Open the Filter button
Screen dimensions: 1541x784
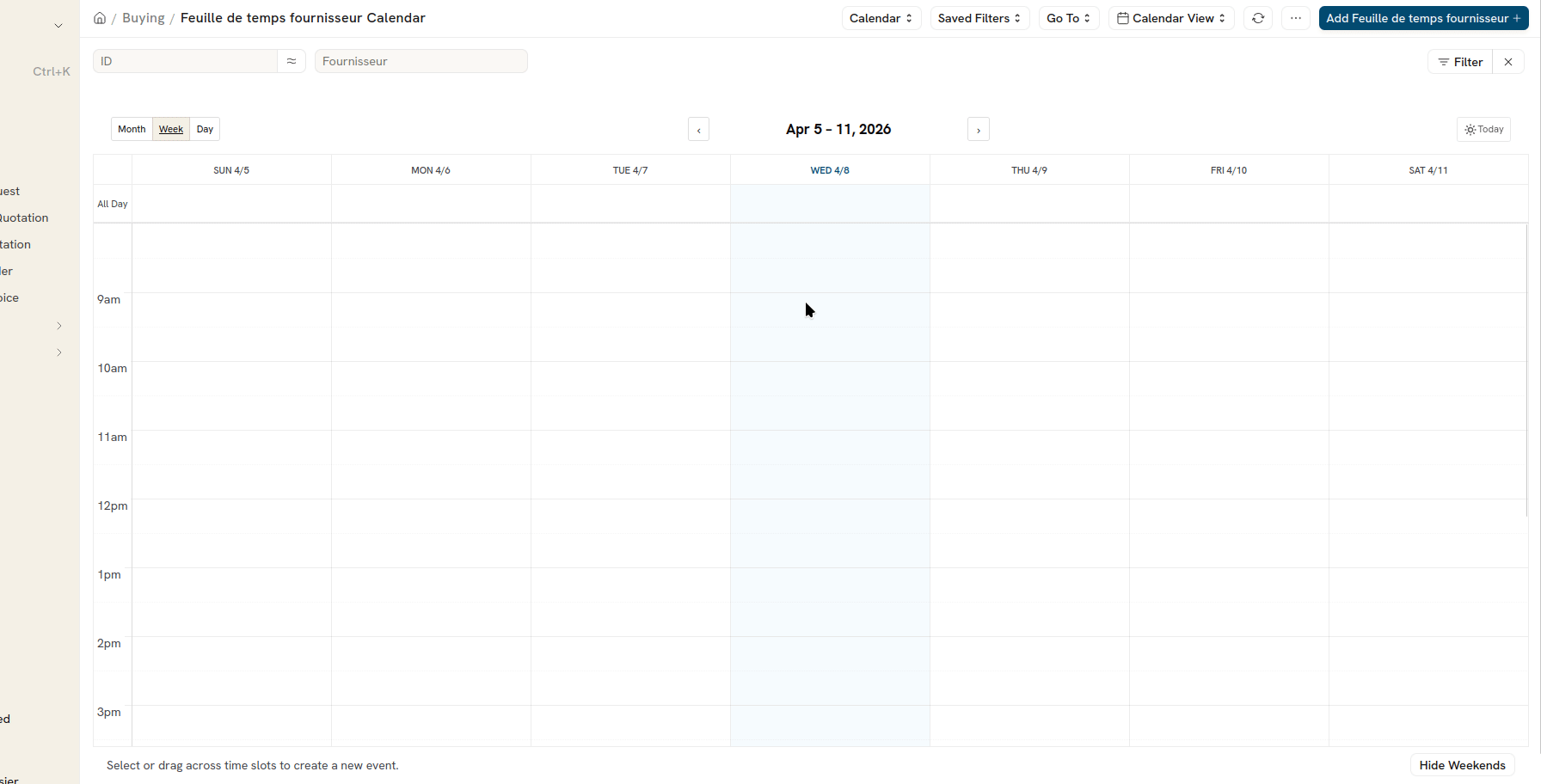[1460, 62]
